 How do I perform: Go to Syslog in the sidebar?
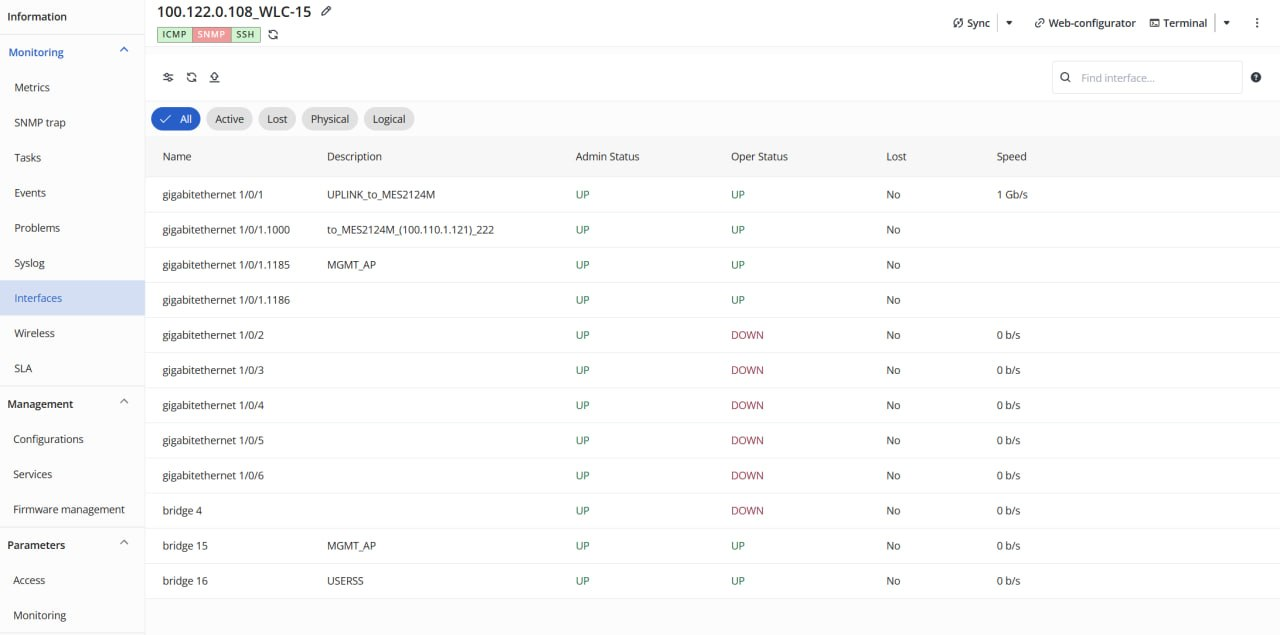pos(29,263)
